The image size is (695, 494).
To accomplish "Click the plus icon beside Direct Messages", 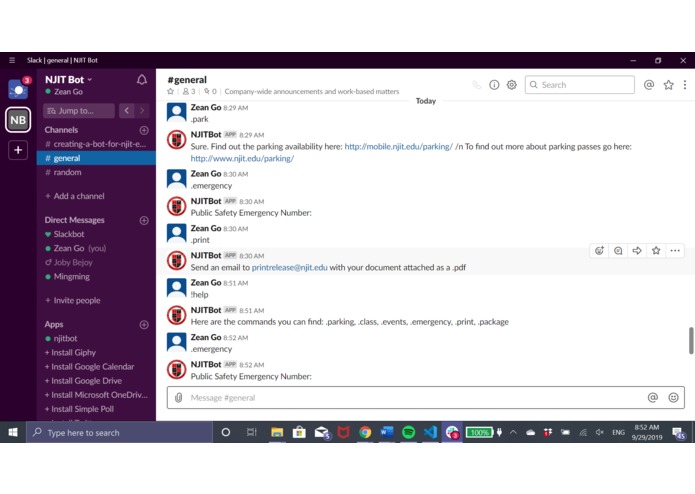I will tap(144, 220).
